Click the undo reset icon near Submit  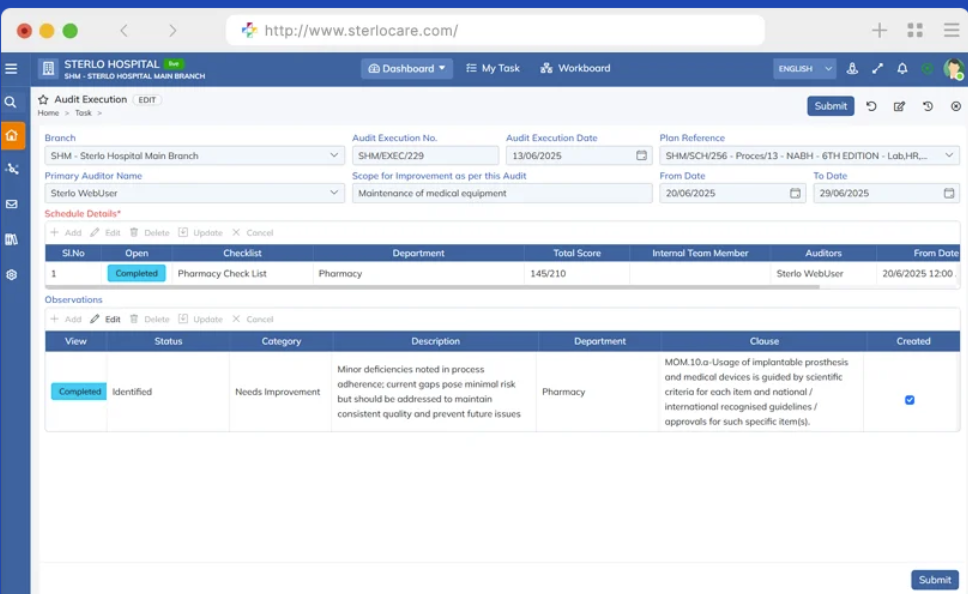pyautogui.click(x=873, y=106)
